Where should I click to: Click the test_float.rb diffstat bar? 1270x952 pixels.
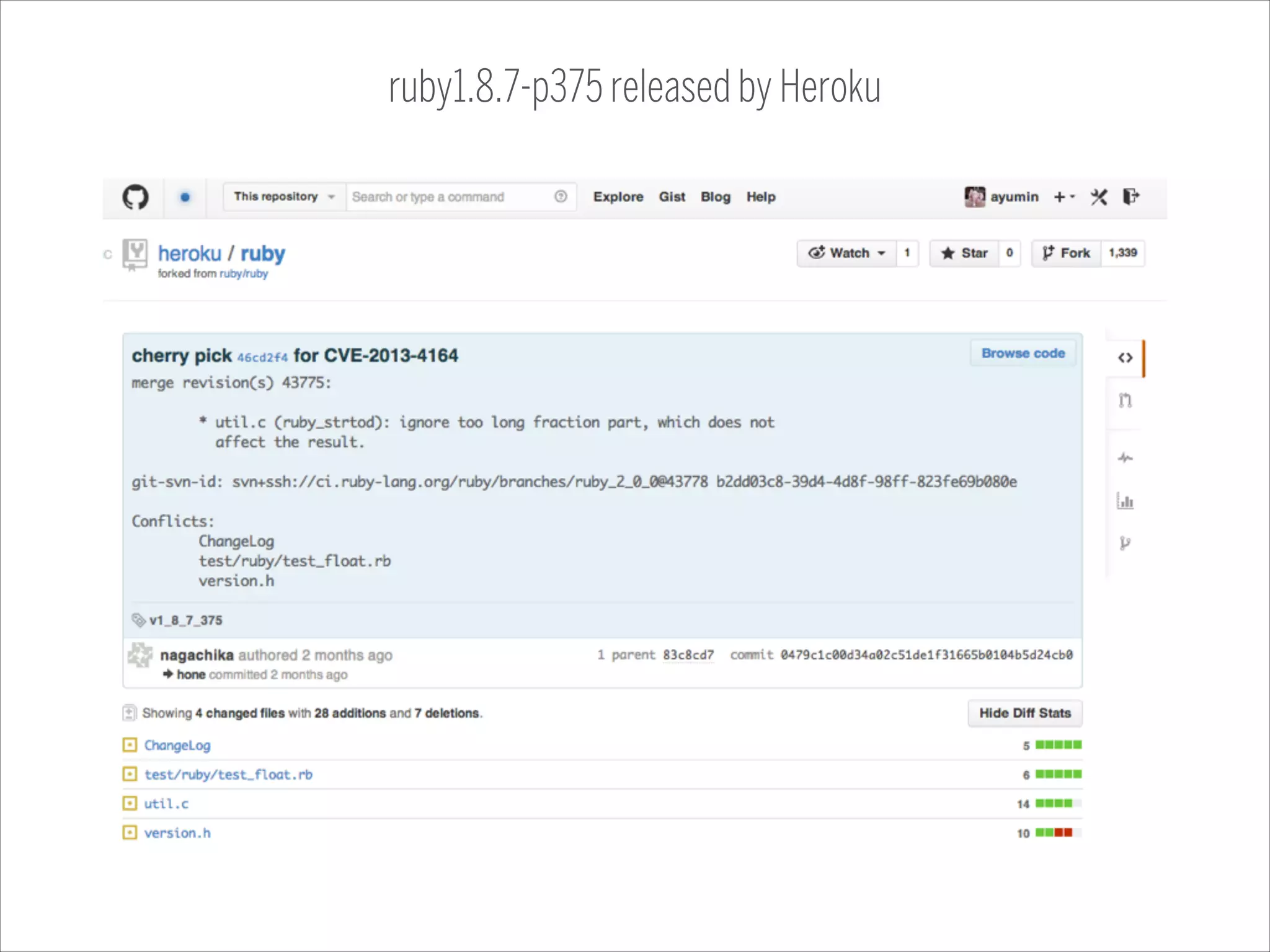tap(1059, 773)
